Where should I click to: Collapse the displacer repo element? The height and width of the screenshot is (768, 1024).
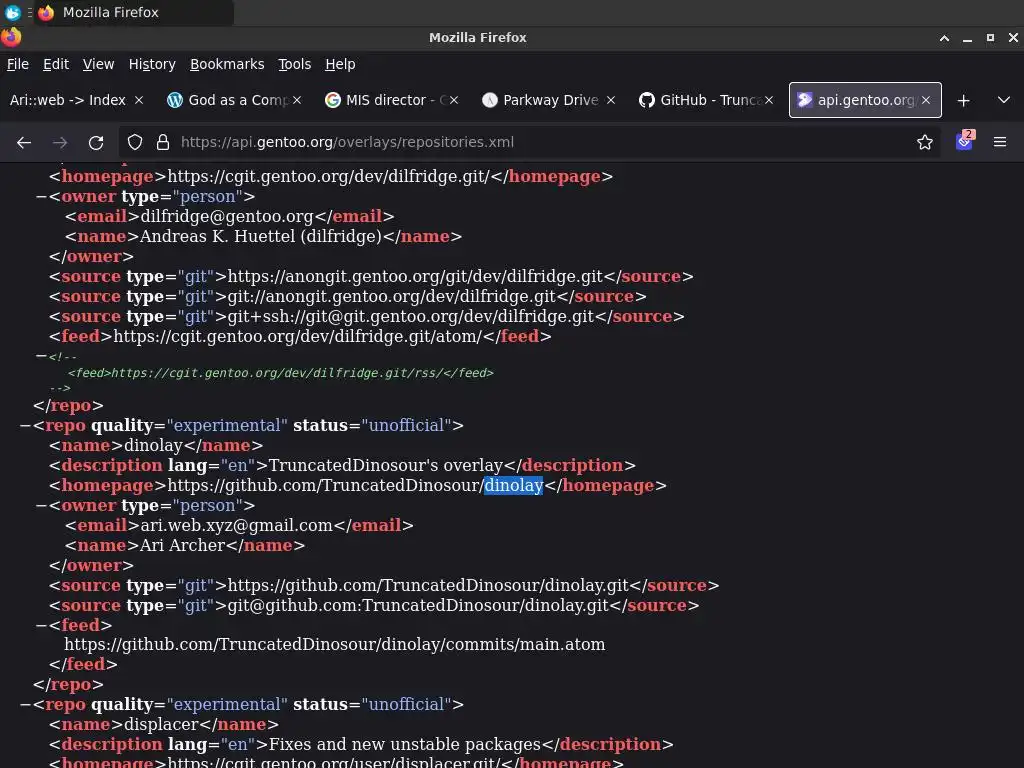[25, 704]
